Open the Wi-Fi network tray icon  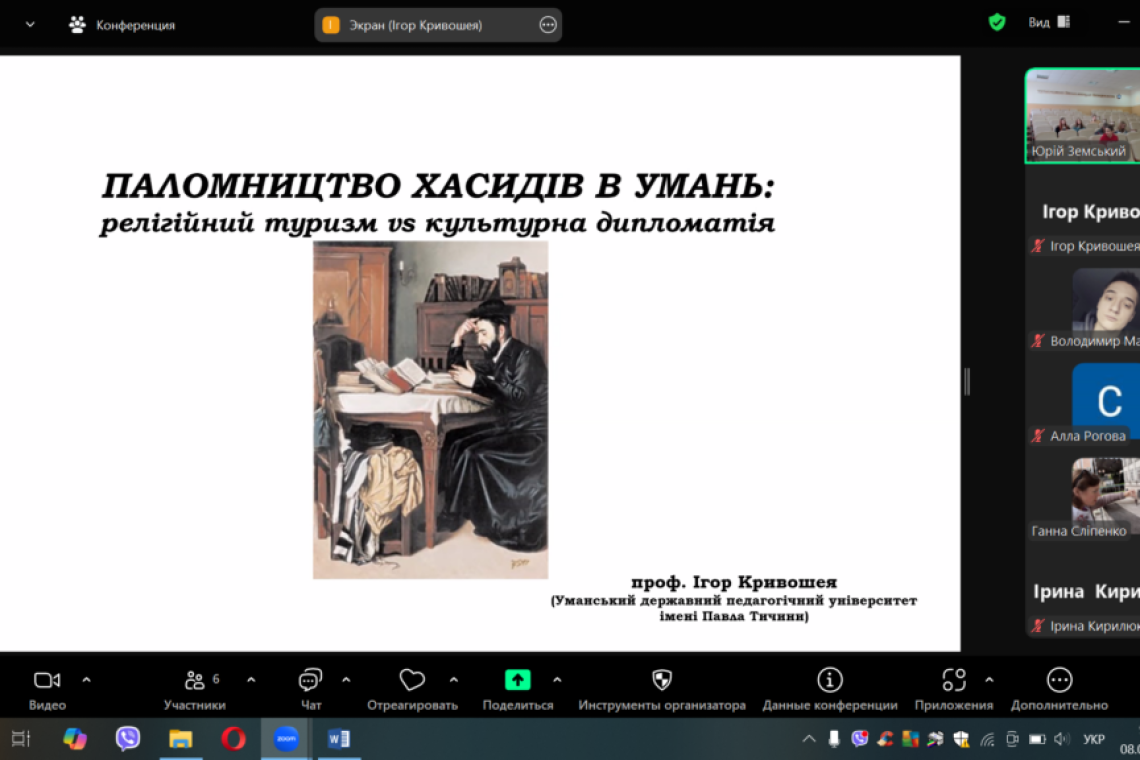987,740
